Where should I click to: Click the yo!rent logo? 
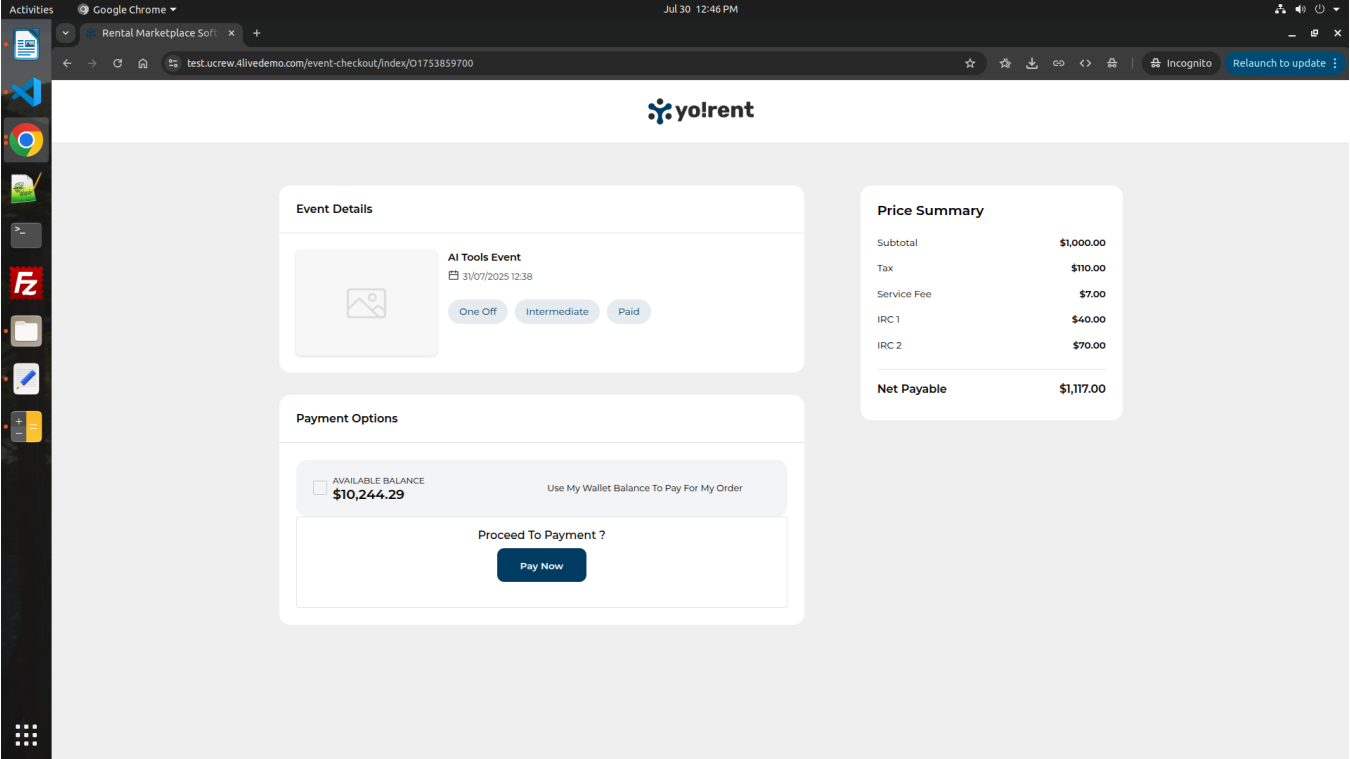[x=700, y=111]
